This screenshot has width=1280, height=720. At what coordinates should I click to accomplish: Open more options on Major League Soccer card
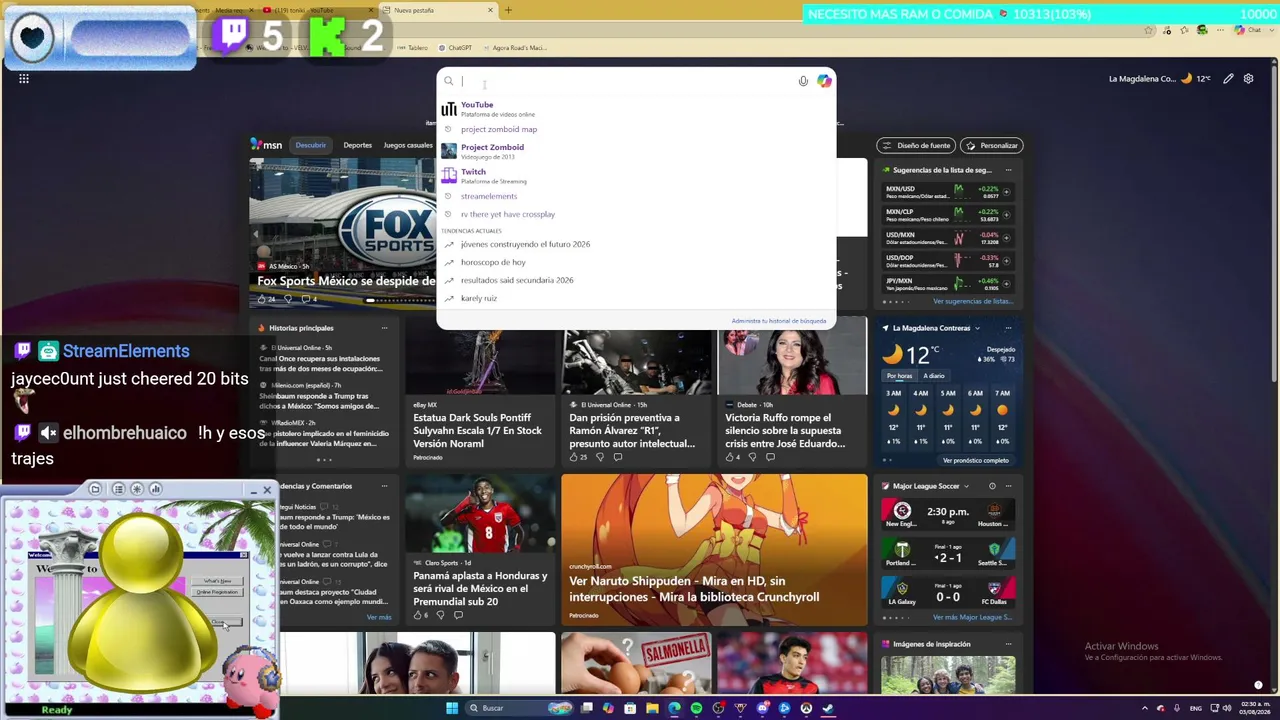pyautogui.click(x=1008, y=486)
